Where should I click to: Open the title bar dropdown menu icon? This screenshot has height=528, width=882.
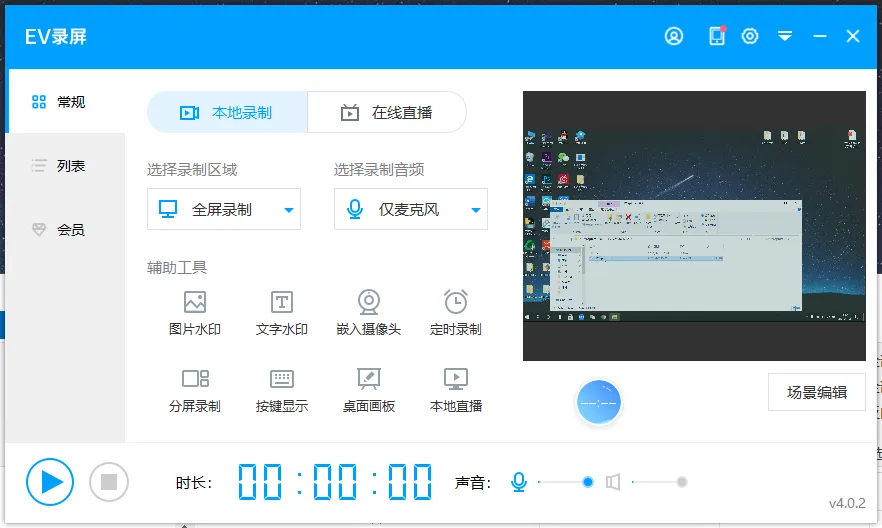[785, 37]
